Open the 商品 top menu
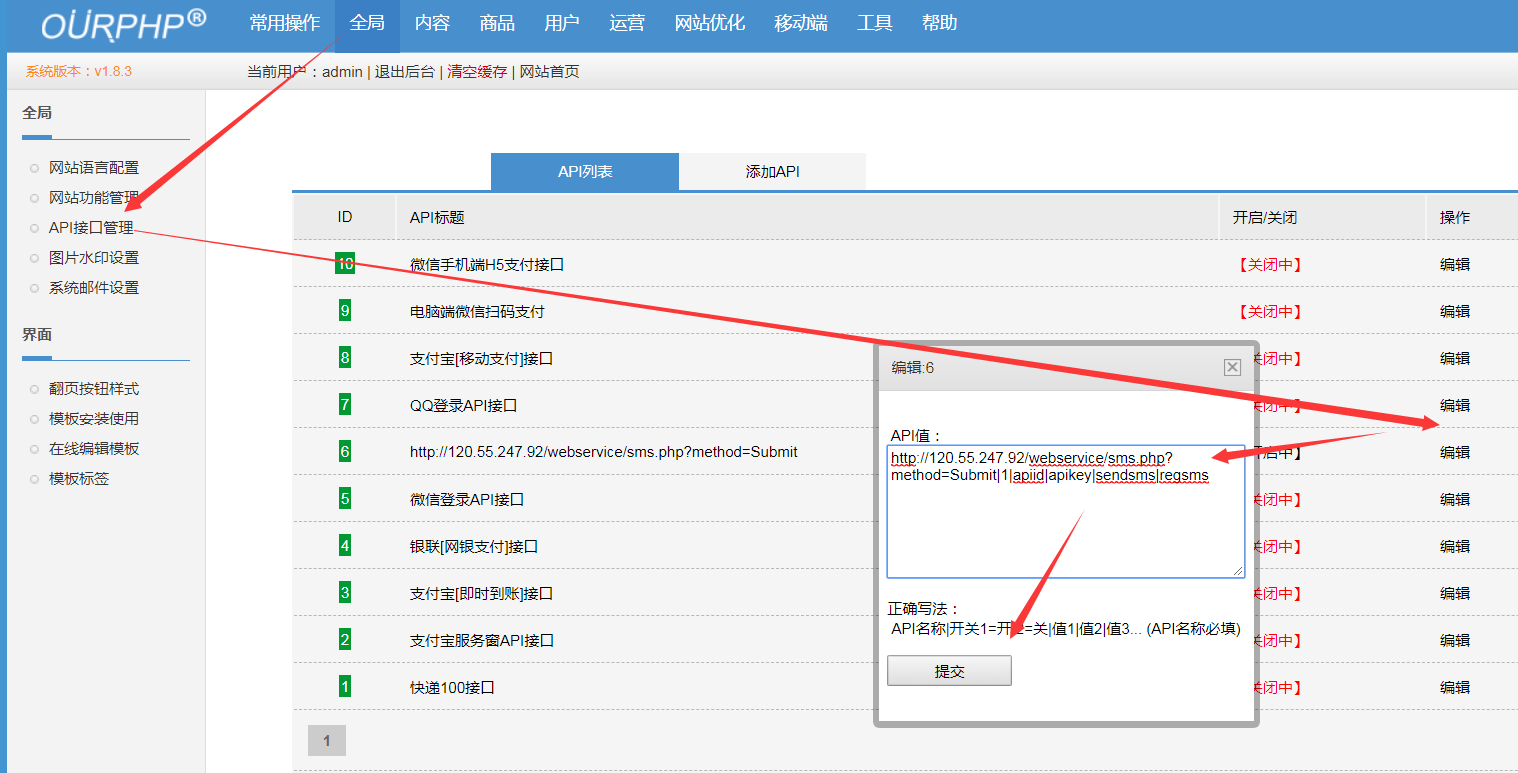Viewport: 1518px width, 773px height. [497, 23]
